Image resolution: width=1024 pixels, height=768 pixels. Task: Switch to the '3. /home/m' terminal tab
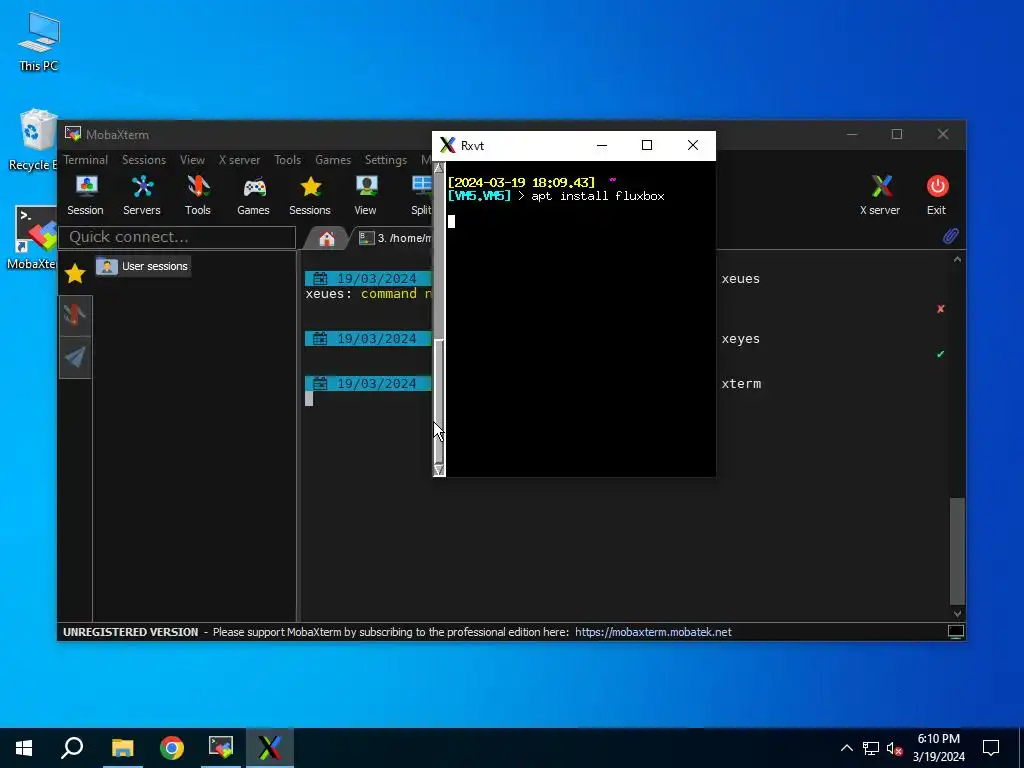(396, 238)
